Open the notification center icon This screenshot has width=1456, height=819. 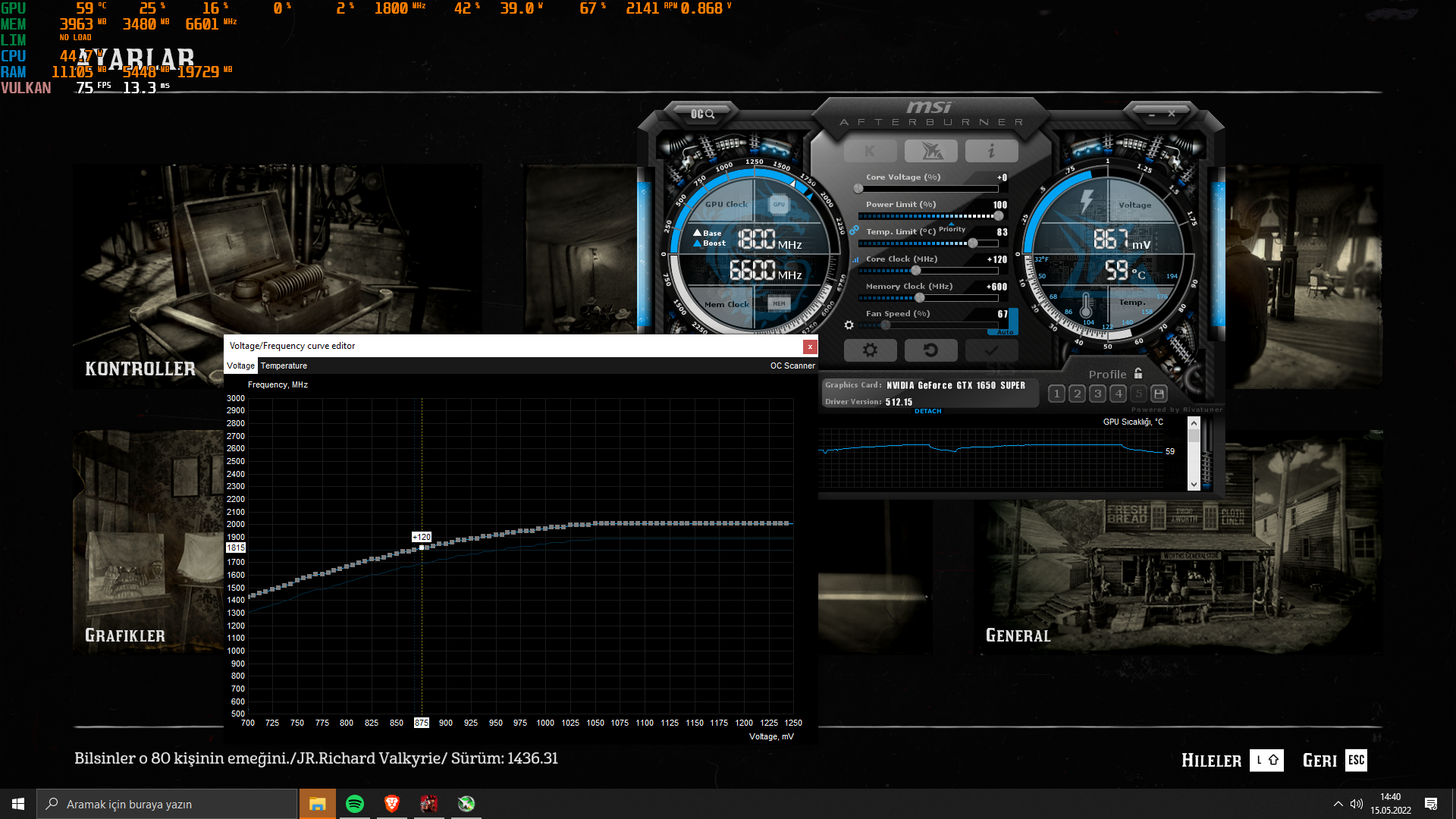pos(1431,804)
